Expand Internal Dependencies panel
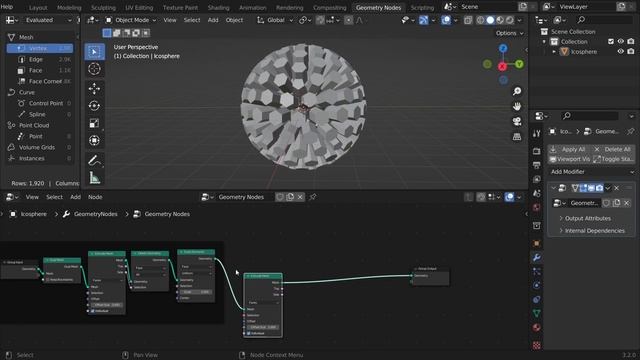Viewport: 640px width, 360px height. (x=594, y=231)
